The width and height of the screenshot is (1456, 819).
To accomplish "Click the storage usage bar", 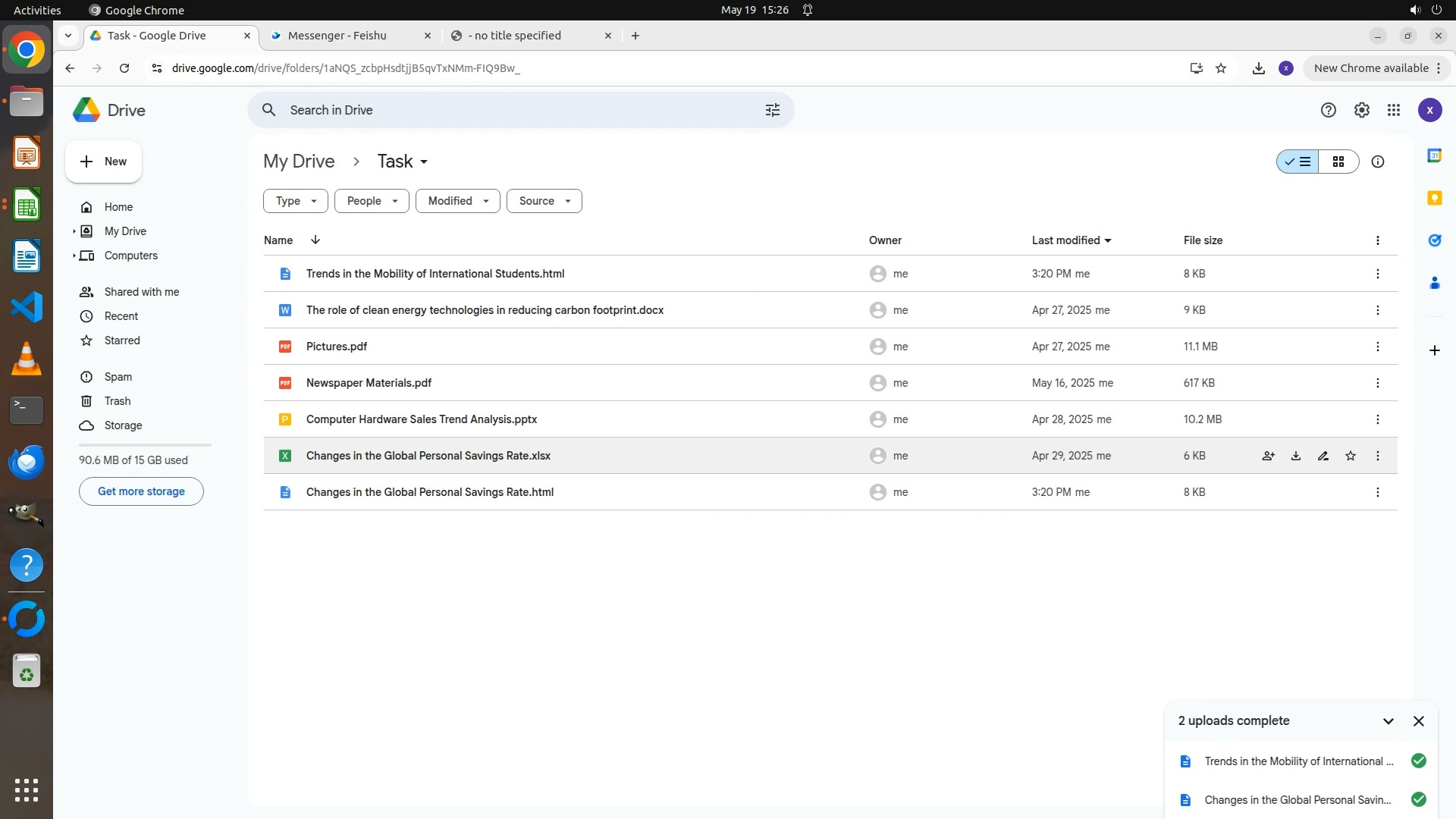I will 144,445.
